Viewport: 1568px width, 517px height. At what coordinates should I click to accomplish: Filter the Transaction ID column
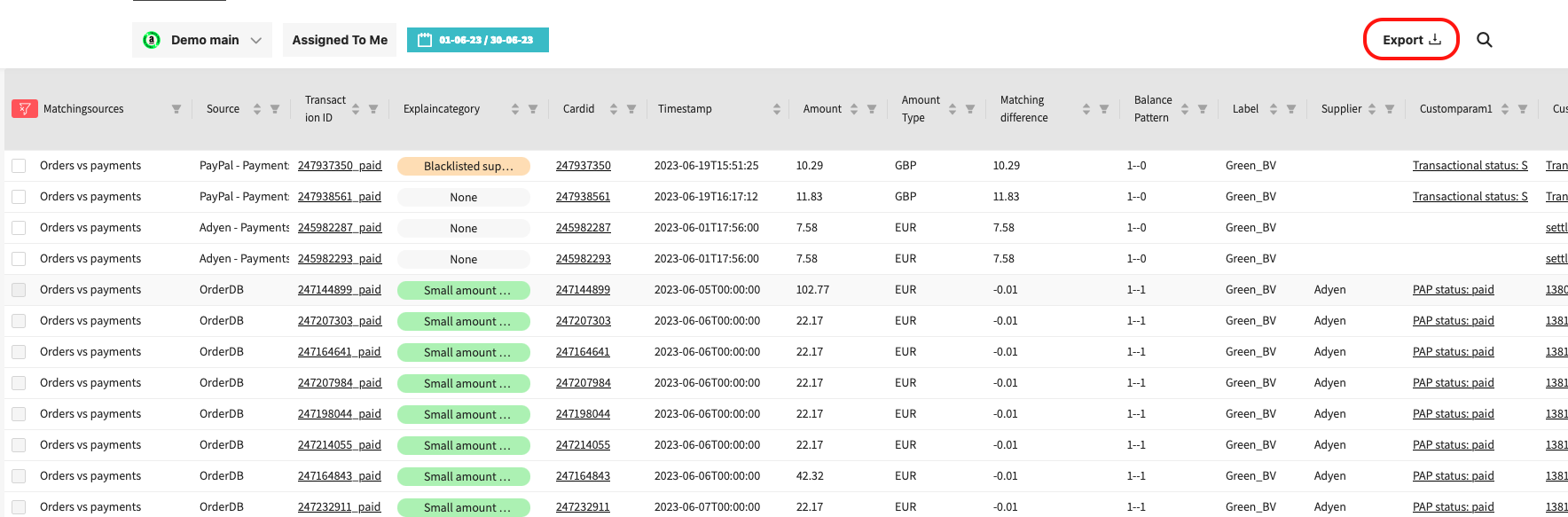coord(373,109)
